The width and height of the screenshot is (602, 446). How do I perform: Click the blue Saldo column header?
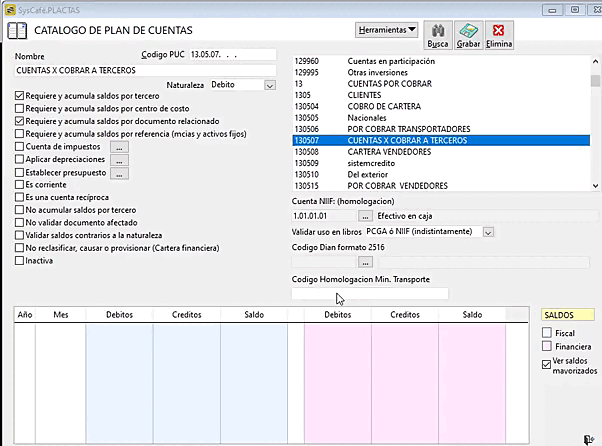[254, 315]
